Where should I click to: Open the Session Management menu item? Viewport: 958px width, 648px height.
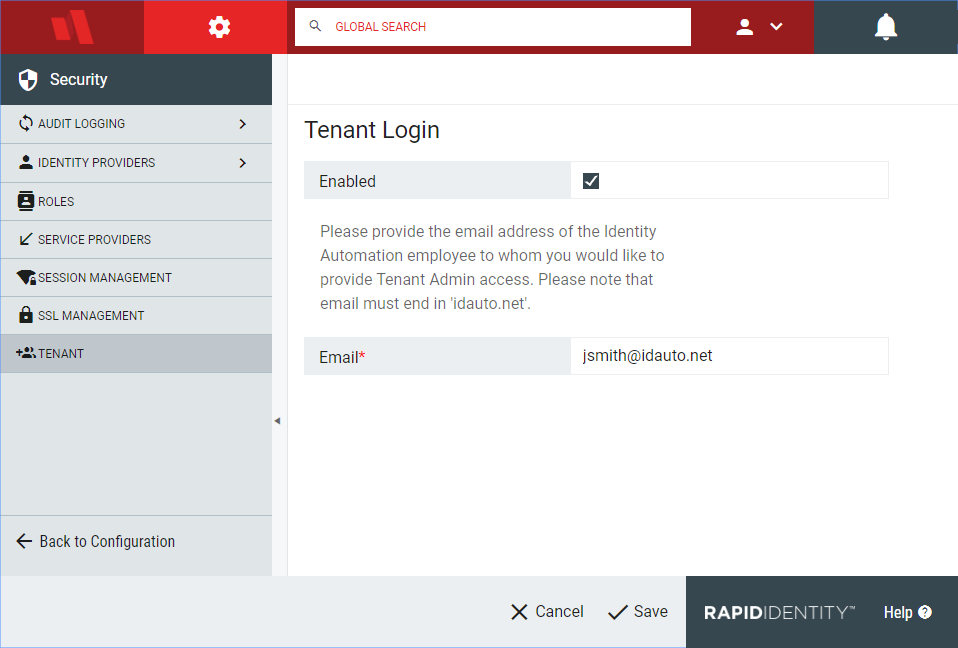tap(136, 278)
